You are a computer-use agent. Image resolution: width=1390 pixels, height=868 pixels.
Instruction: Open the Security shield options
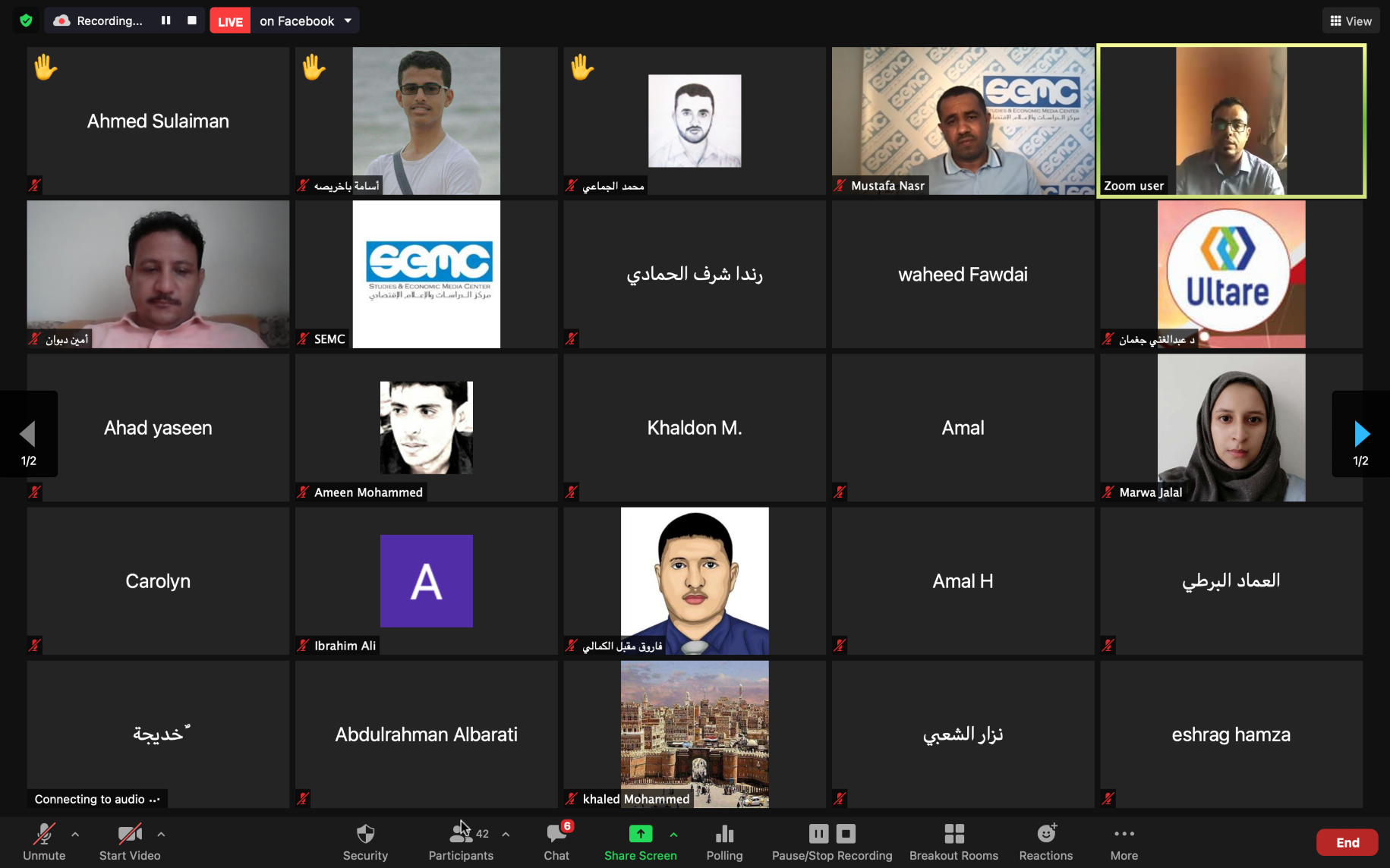point(365,842)
